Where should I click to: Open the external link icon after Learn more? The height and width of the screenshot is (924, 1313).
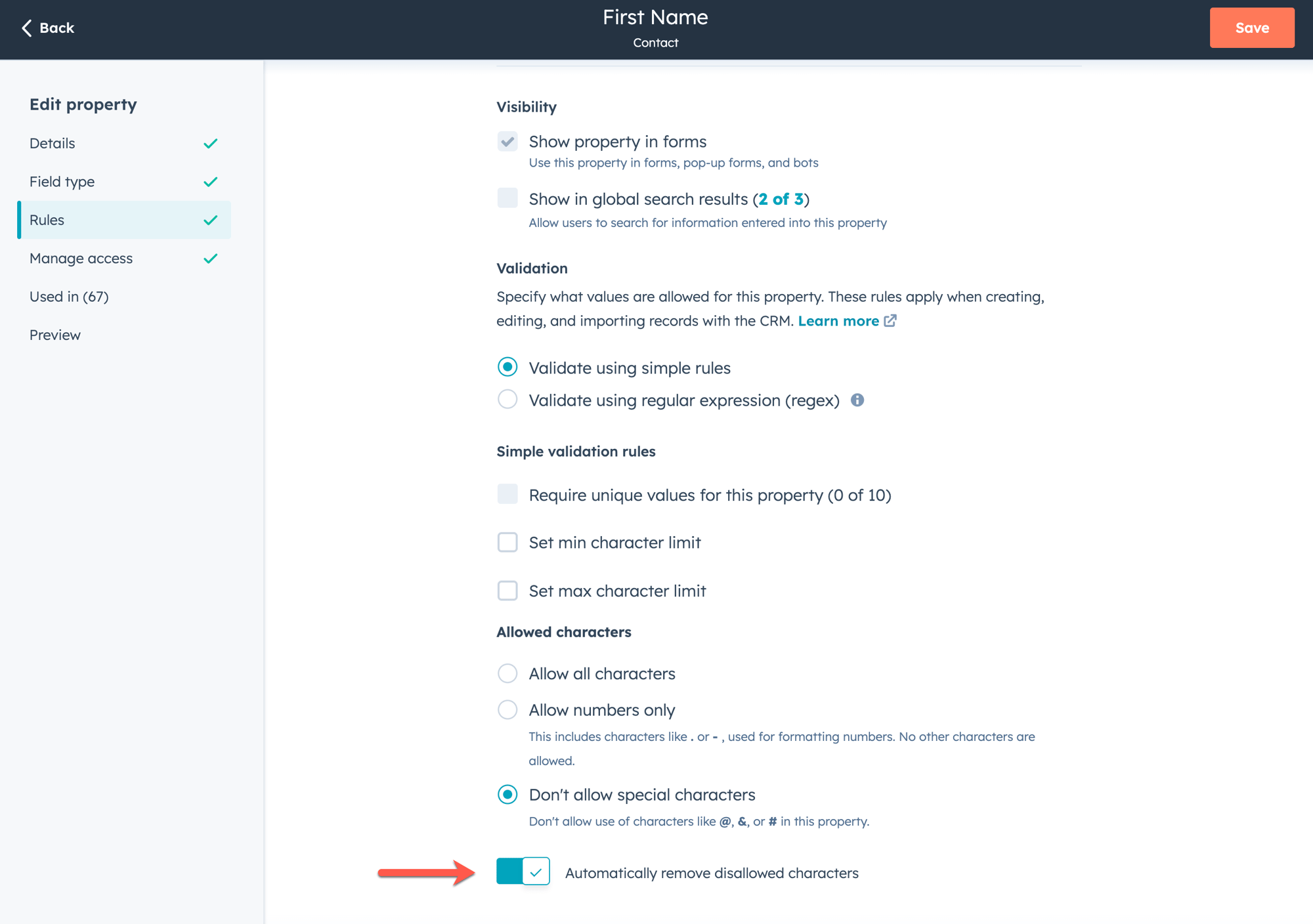[x=890, y=321]
